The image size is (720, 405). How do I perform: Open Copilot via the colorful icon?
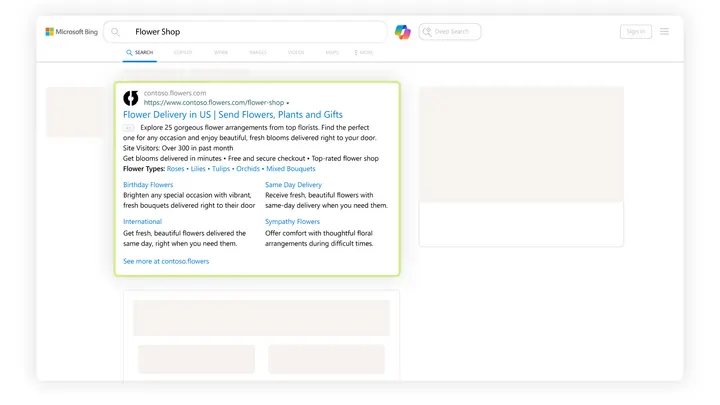[403, 32]
